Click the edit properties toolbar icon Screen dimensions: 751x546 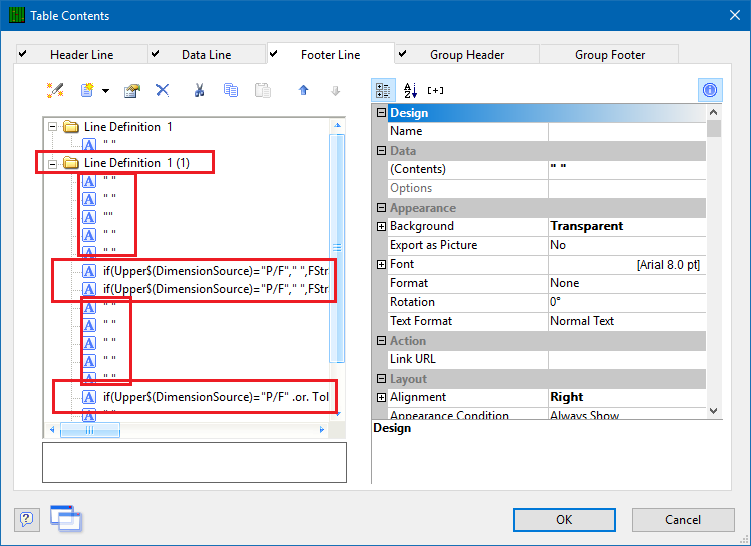point(132,90)
